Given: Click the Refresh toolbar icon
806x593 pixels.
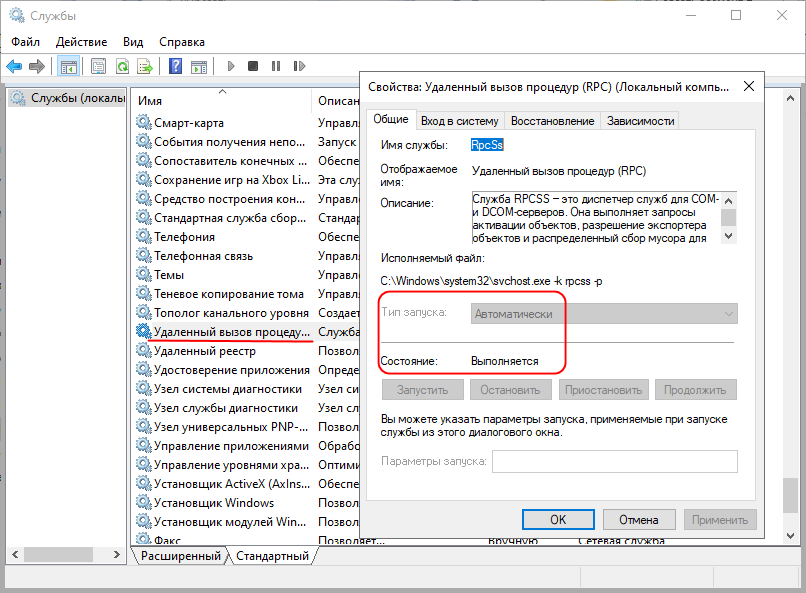Looking at the screenshot, I should pyautogui.click(x=122, y=67).
